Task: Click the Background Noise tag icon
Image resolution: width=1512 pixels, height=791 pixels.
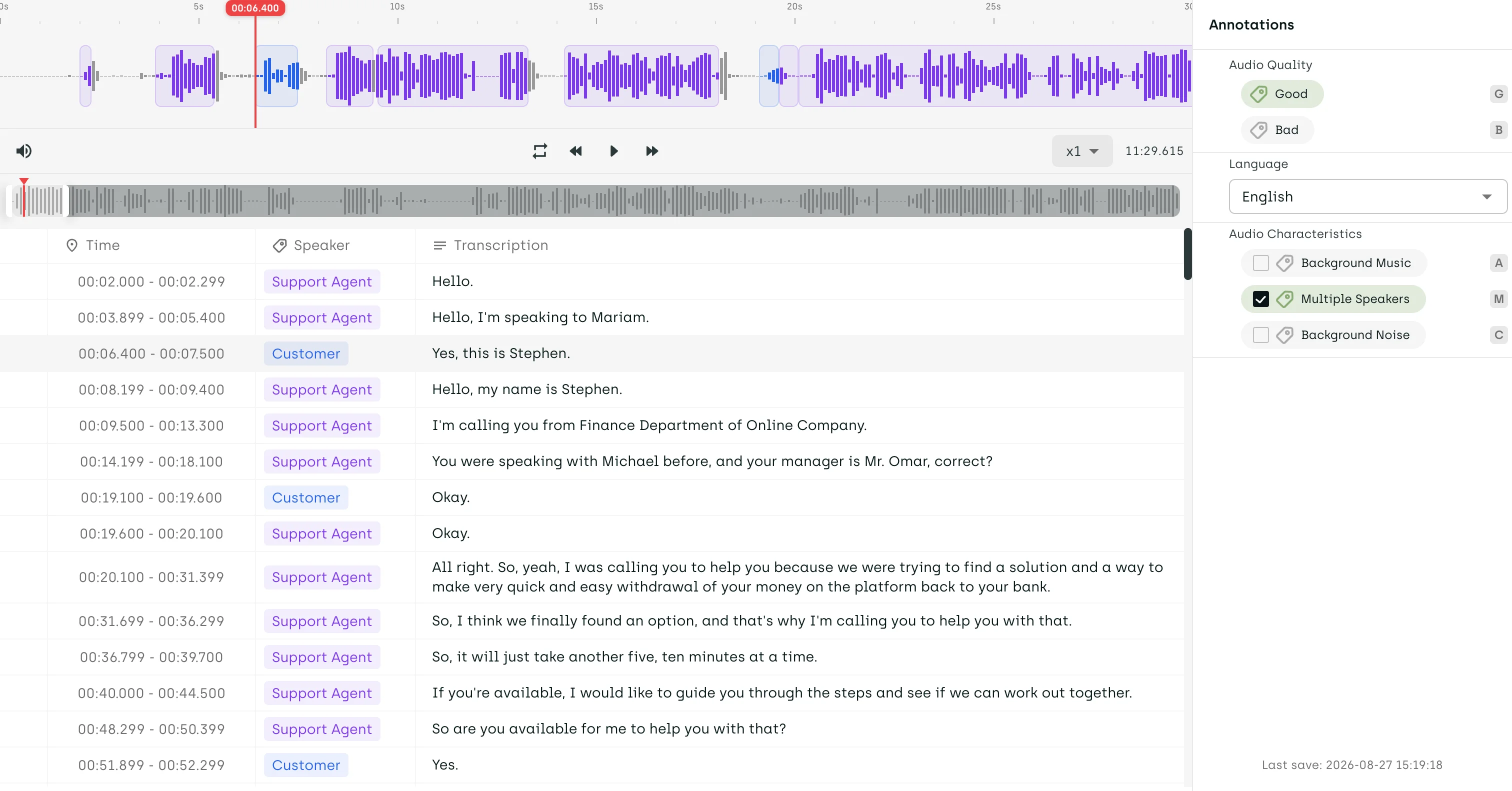Action: (1284, 335)
